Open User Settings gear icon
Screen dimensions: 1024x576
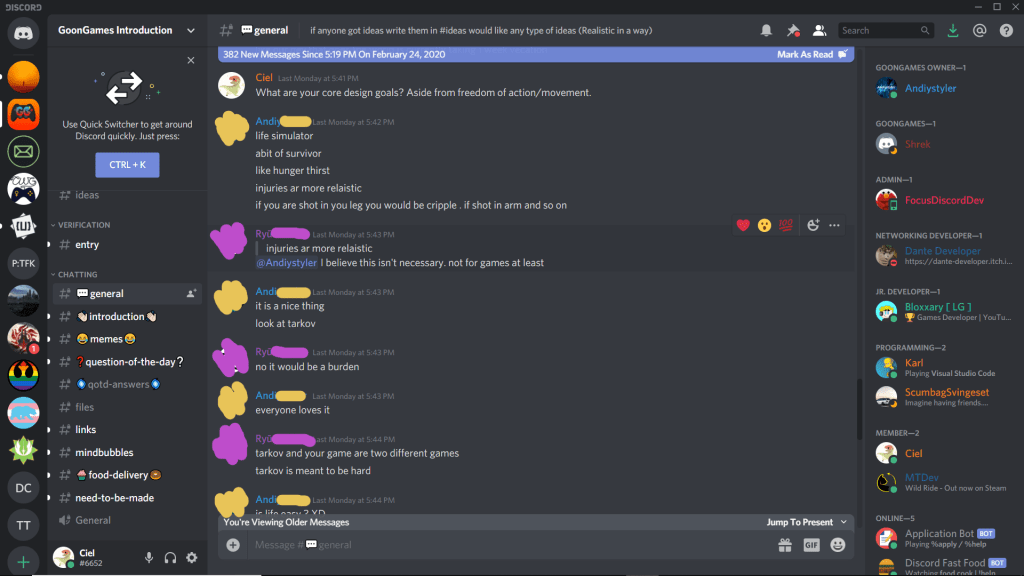click(191, 558)
